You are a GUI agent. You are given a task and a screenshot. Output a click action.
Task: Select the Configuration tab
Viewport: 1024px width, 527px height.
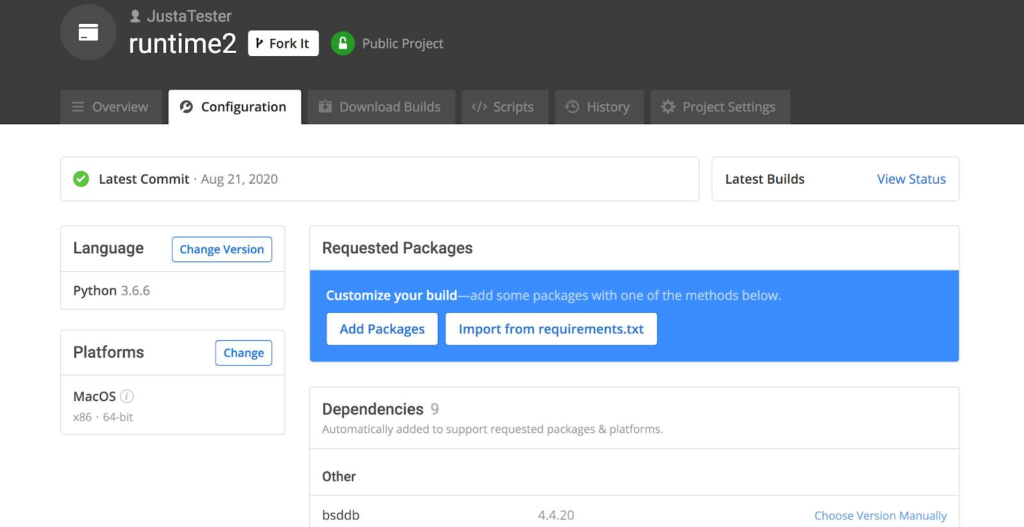tap(234, 107)
